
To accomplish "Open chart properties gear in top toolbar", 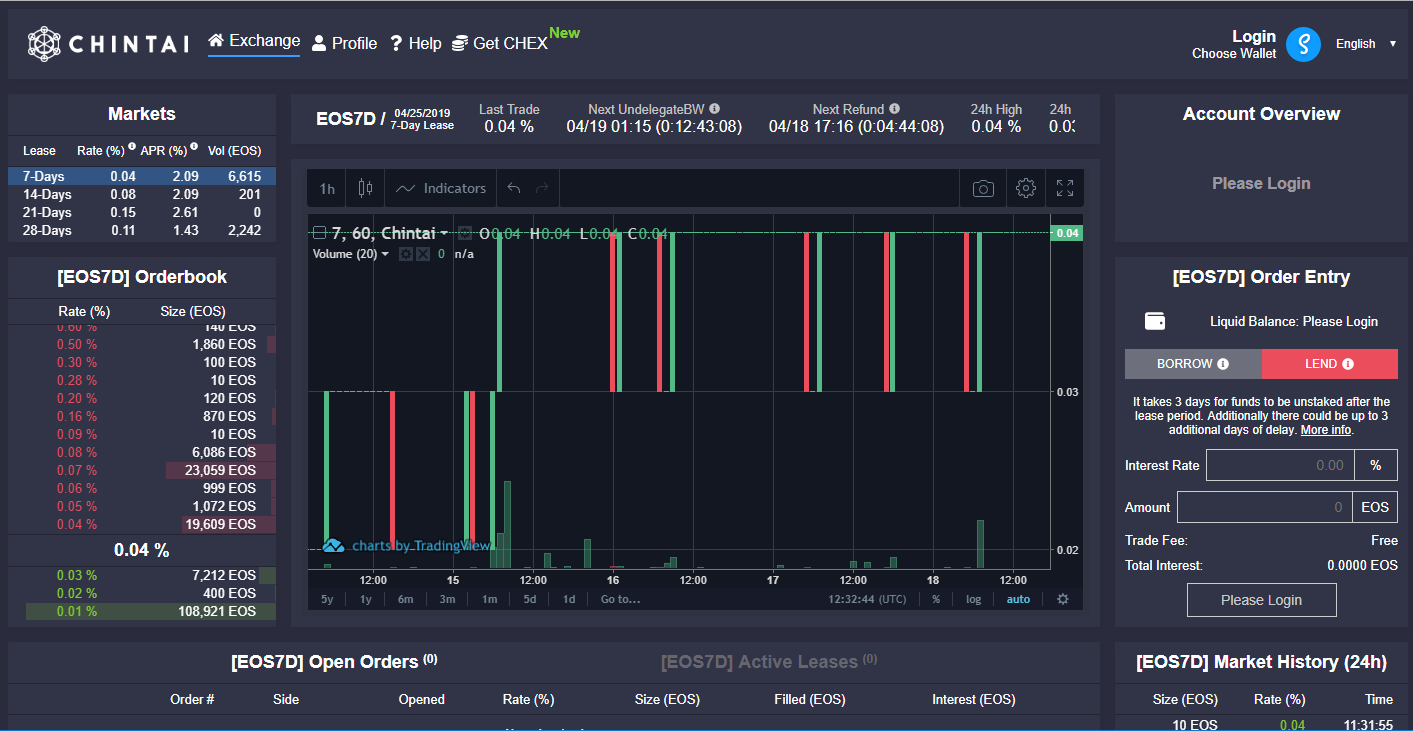I will 1025,188.
